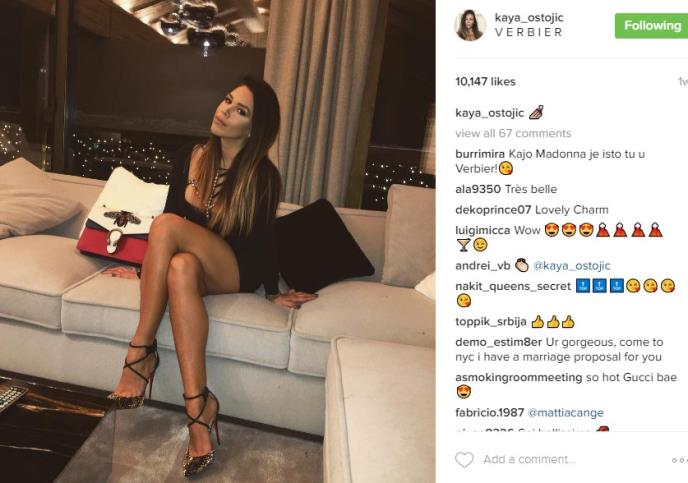
Task: Open the three-dot more options icon
Action: pyautogui.click(x=680, y=460)
